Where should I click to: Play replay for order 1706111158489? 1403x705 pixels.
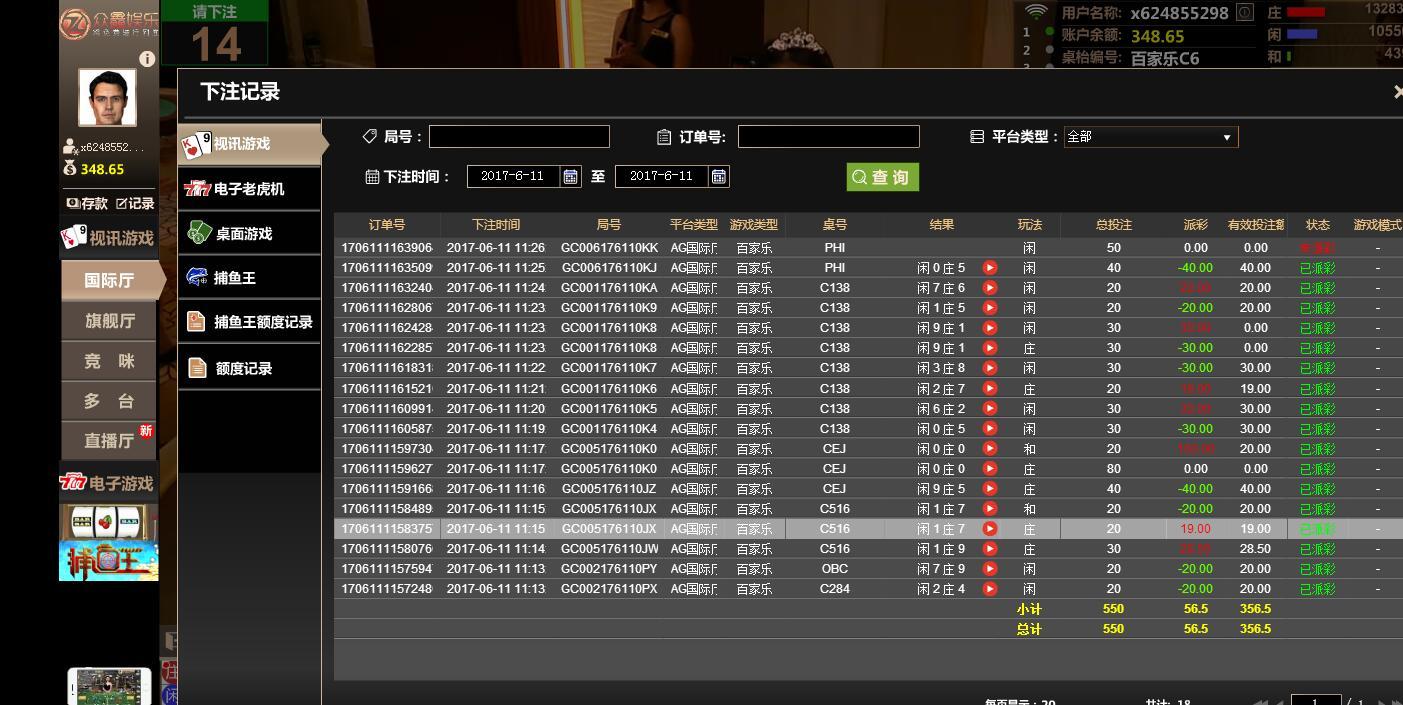[989, 508]
